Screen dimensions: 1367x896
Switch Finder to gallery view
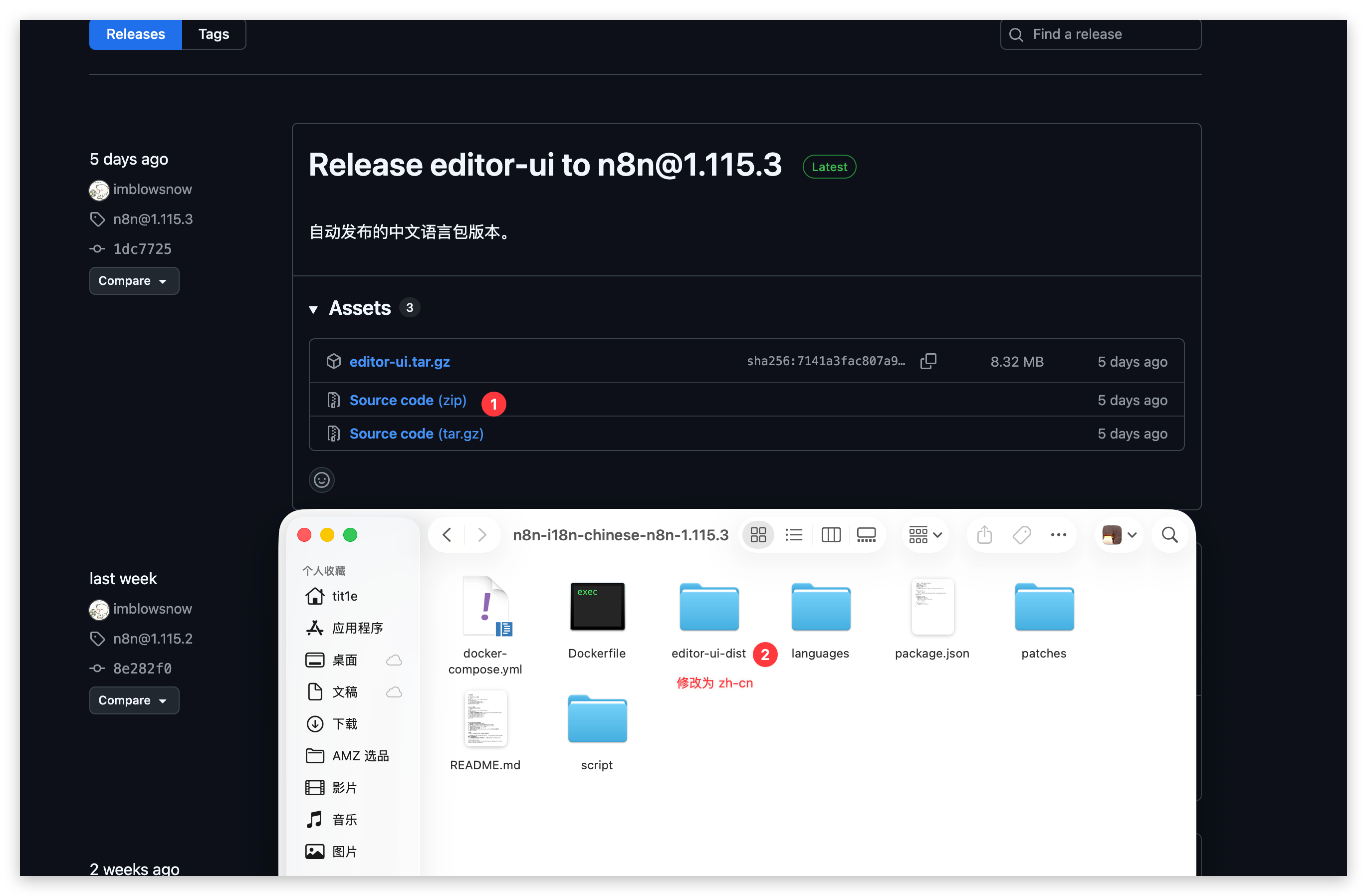point(866,535)
